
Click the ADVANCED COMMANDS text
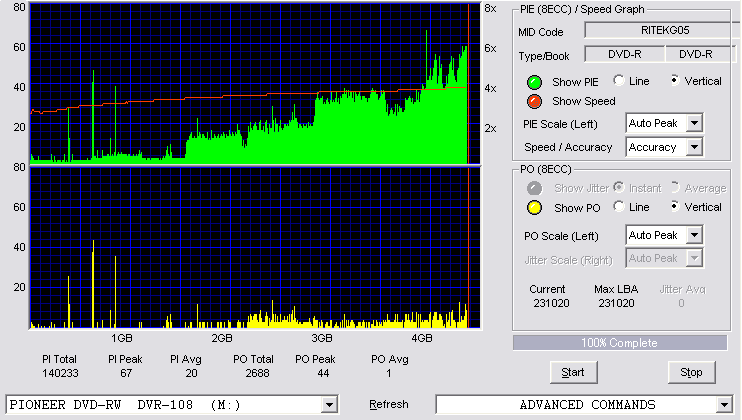coord(587,405)
